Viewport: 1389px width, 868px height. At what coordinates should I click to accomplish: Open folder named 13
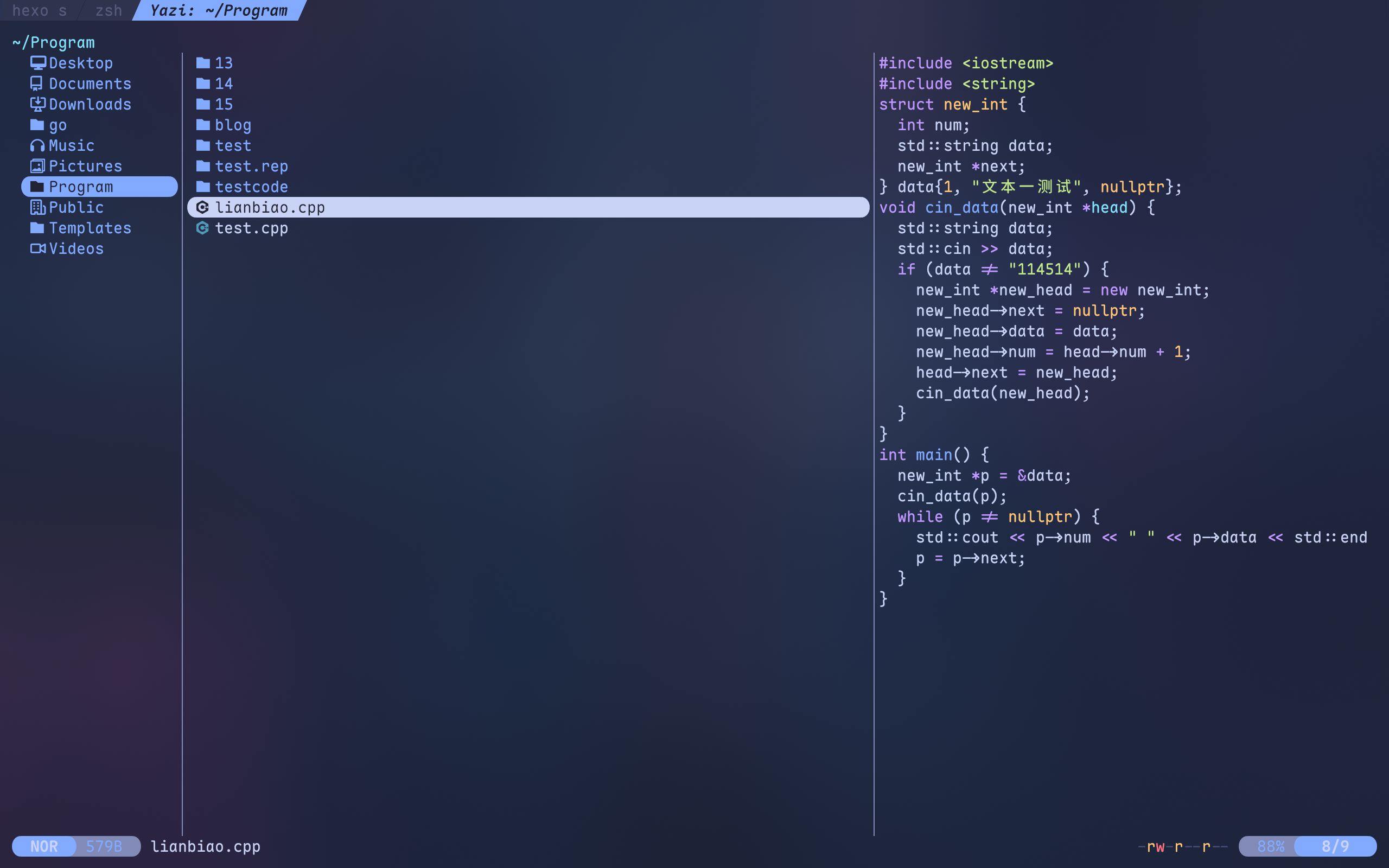pos(224,62)
